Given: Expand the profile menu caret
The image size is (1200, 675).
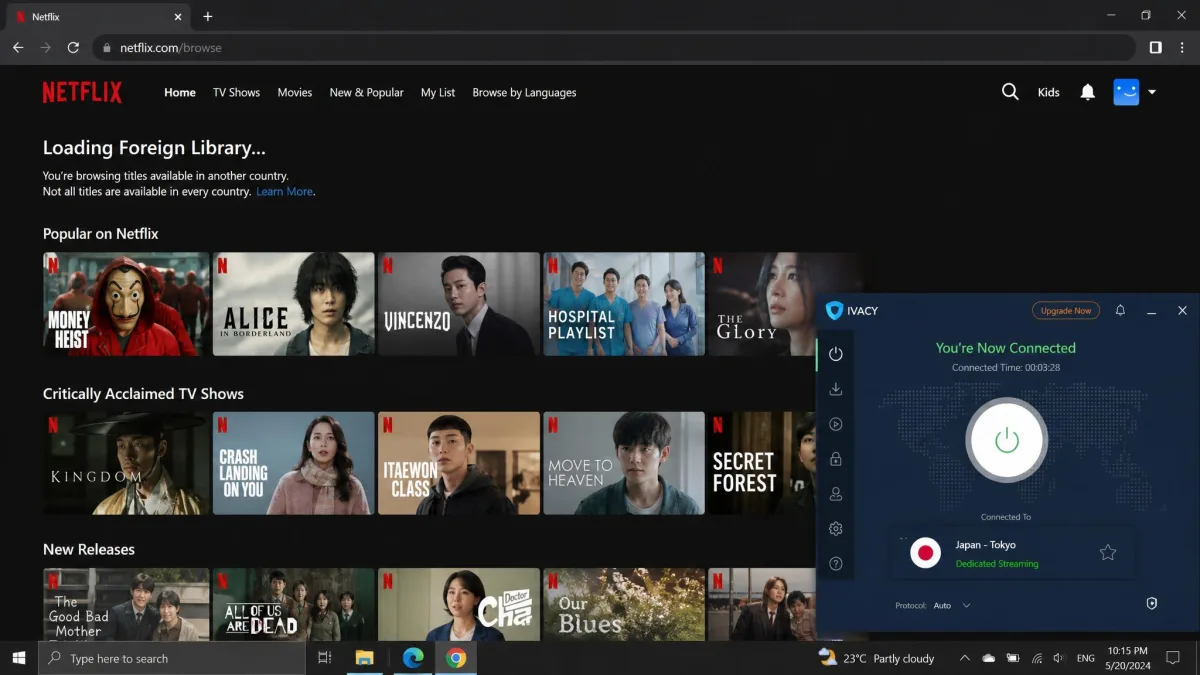Looking at the screenshot, I should point(1152,92).
